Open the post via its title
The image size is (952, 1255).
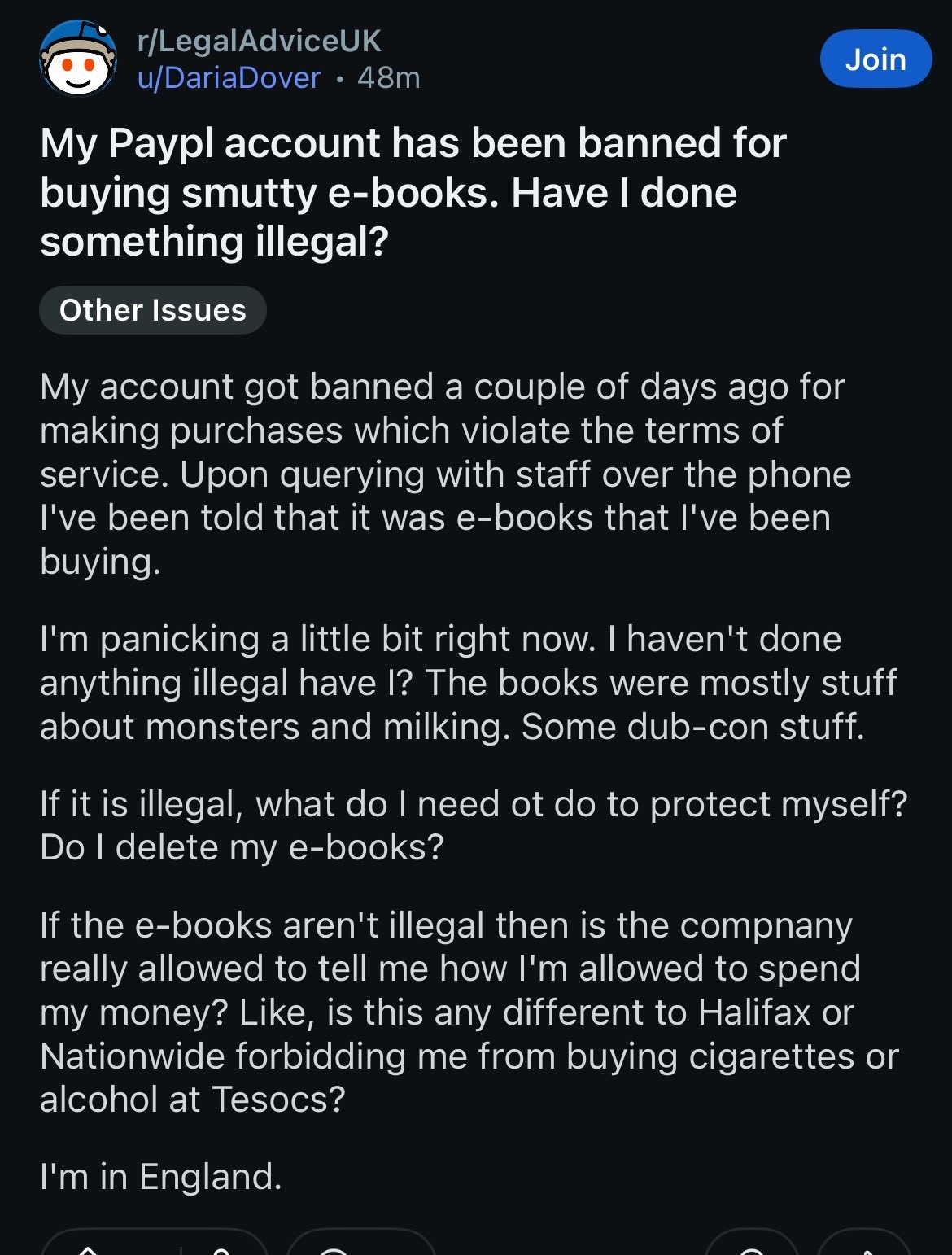pos(413,190)
